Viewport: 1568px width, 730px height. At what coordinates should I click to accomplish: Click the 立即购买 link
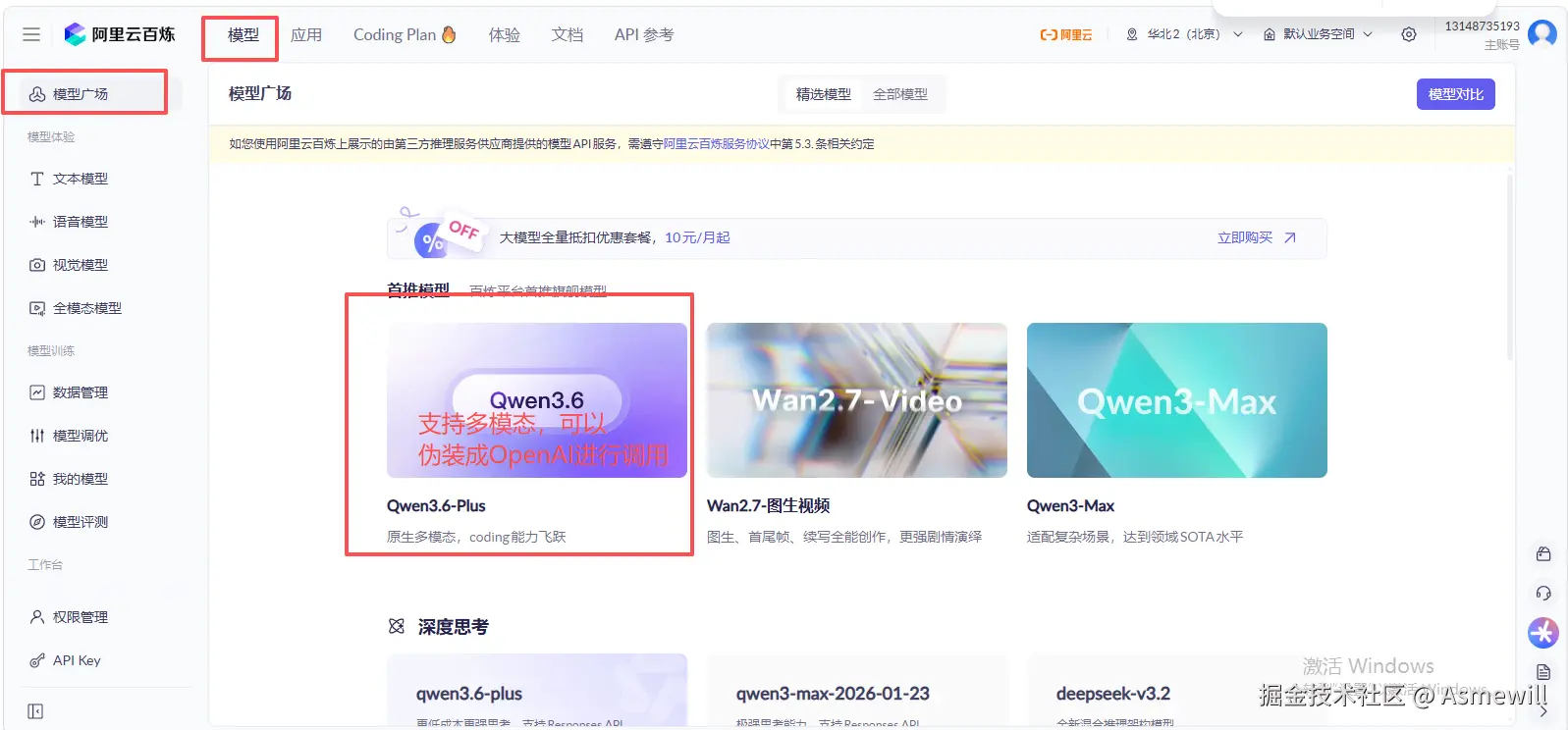point(1245,237)
